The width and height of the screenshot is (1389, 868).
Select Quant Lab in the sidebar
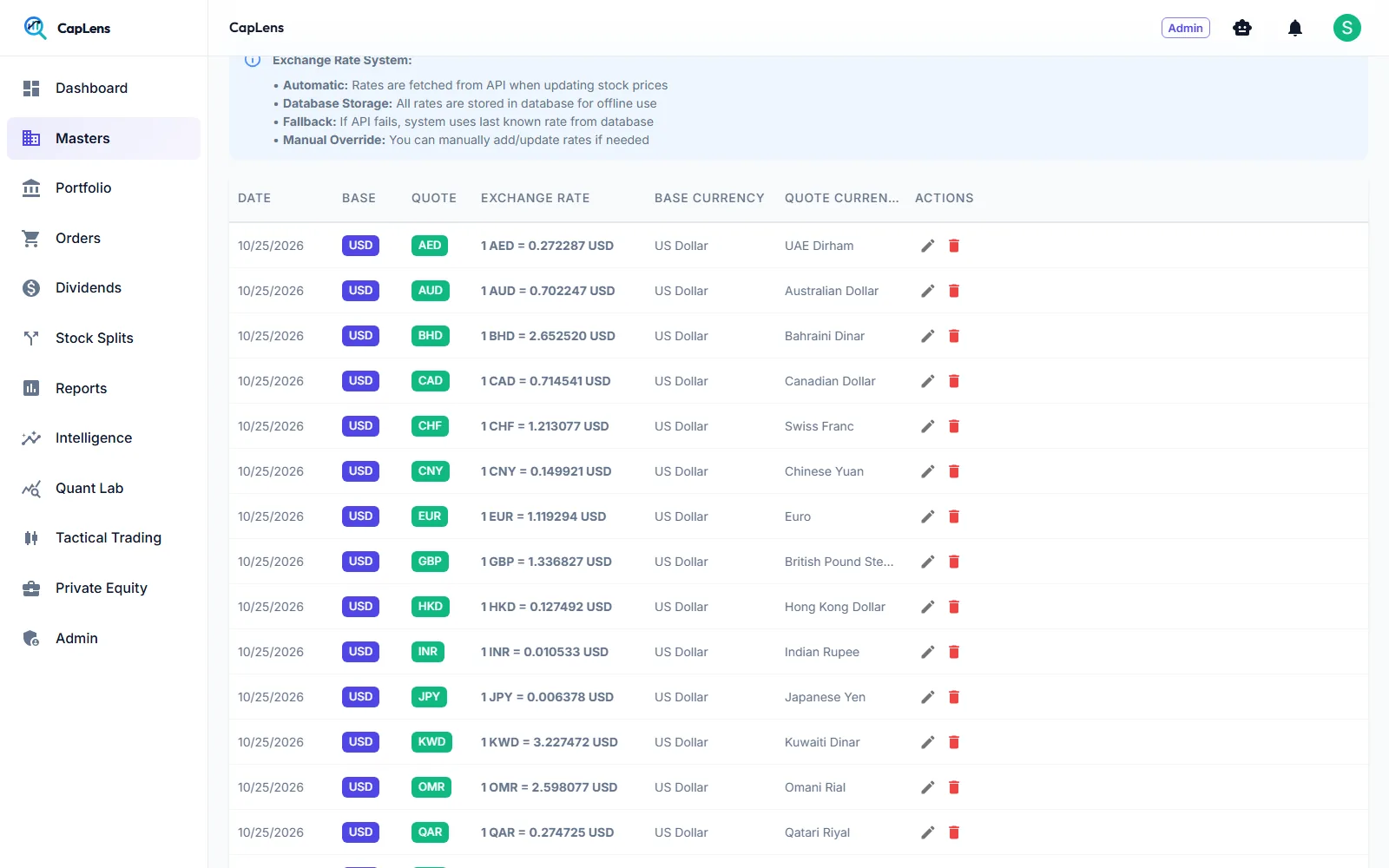click(103, 488)
